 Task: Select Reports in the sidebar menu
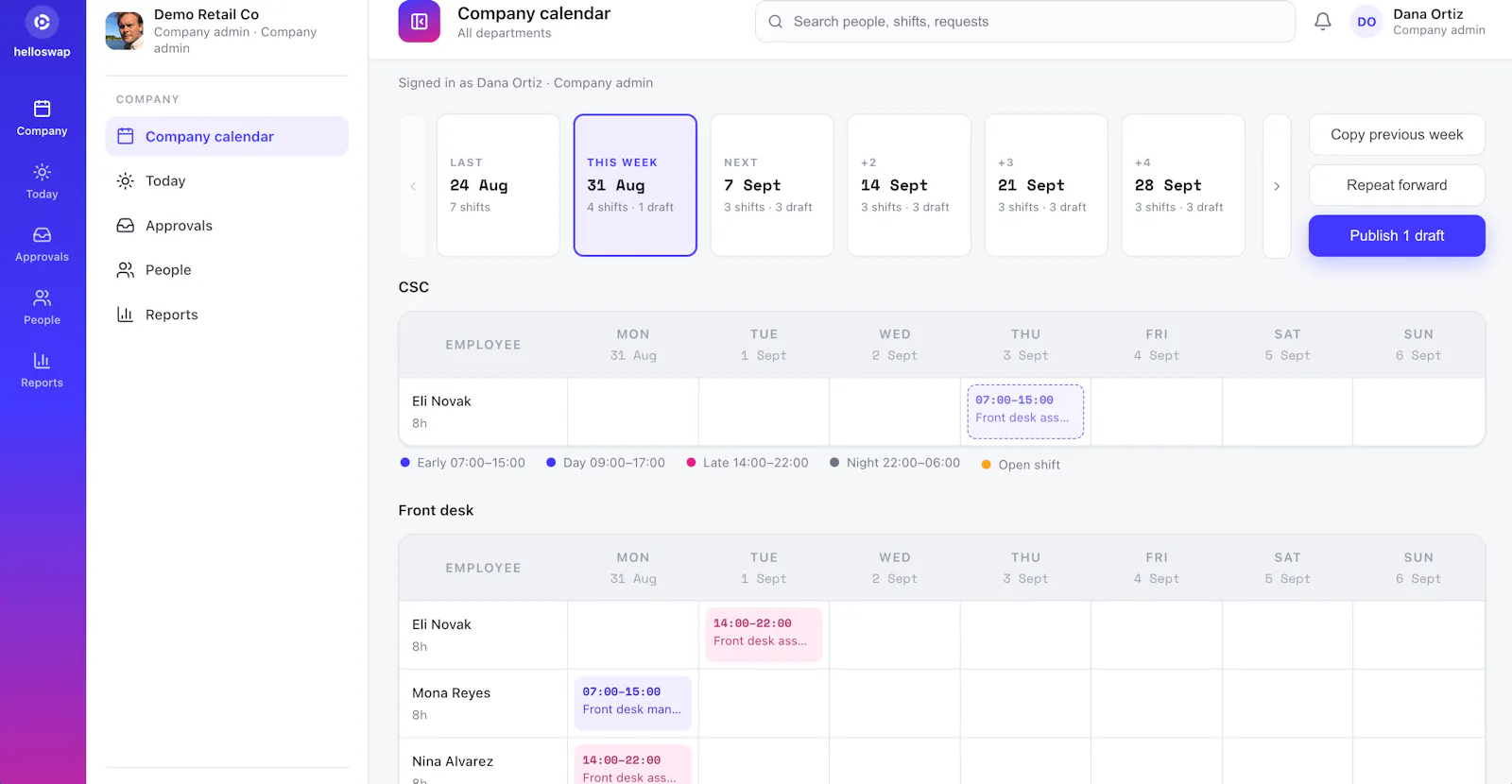click(227, 315)
